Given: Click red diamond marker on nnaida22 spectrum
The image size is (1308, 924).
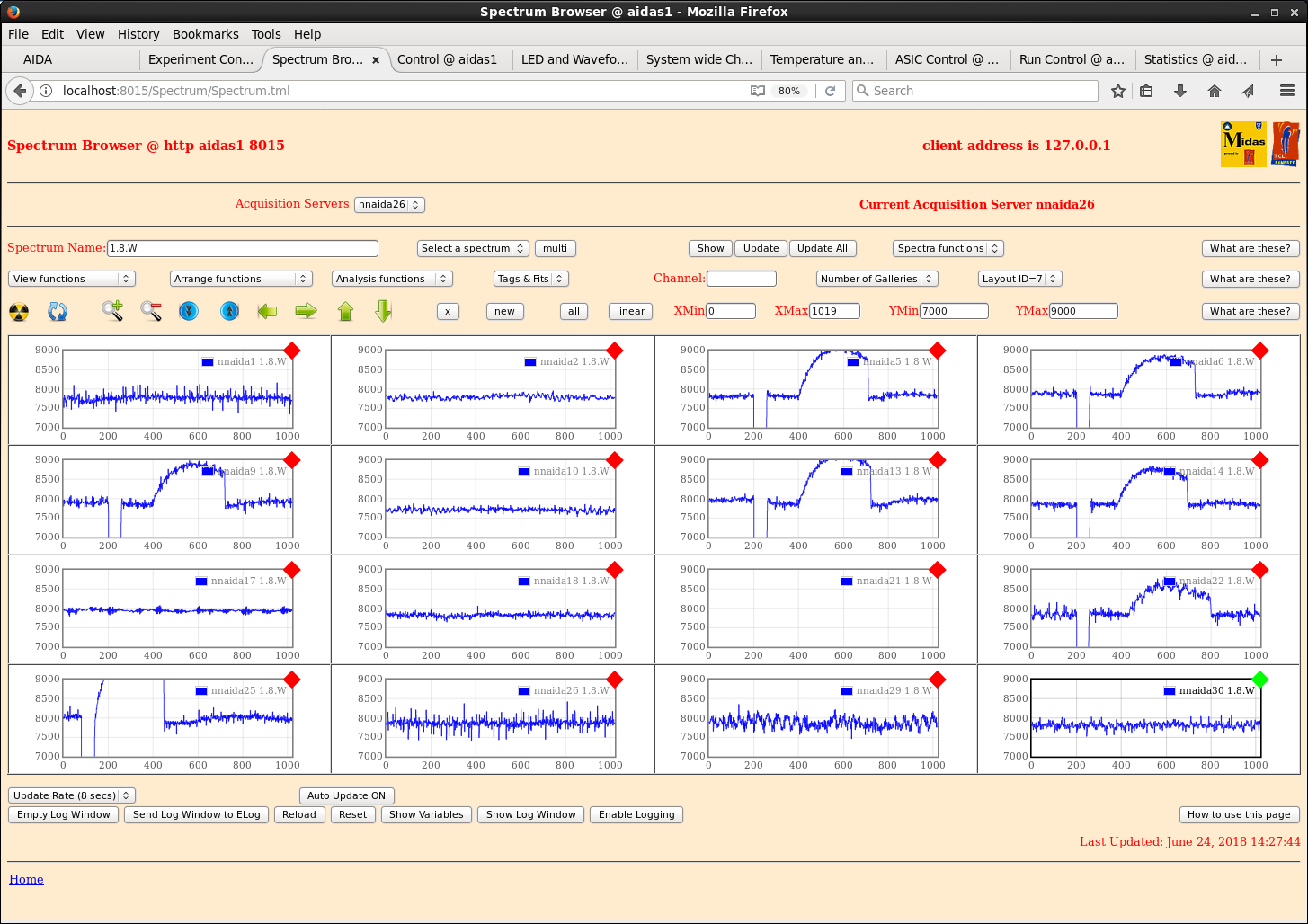Looking at the screenshot, I should coord(1260,570).
